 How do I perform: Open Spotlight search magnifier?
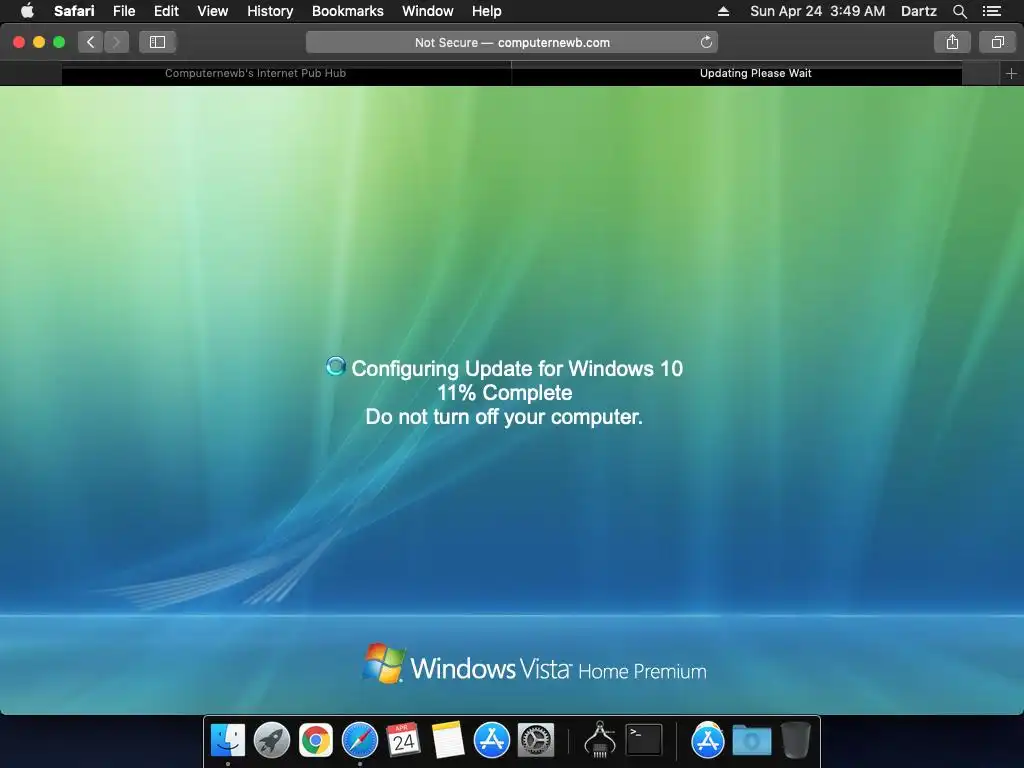coord(959,11)
